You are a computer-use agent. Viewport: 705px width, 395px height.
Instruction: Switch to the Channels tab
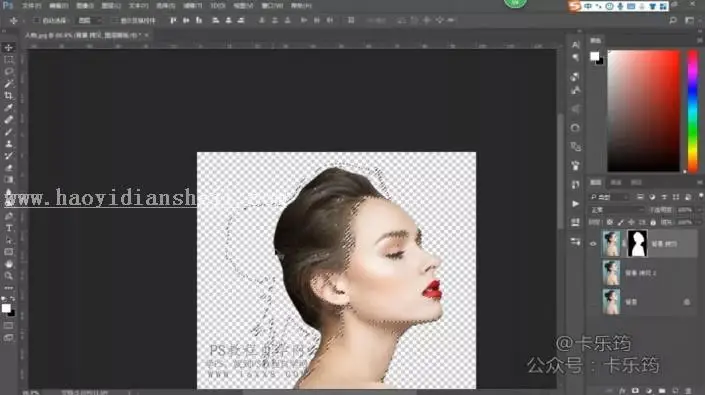tap(616, 182)
